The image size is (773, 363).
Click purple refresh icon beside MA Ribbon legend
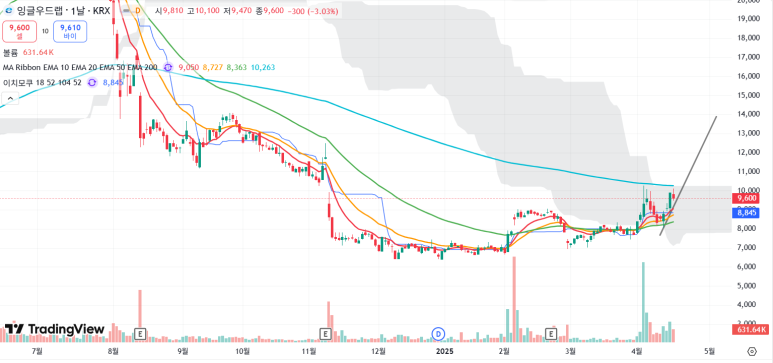click(168, 67)
